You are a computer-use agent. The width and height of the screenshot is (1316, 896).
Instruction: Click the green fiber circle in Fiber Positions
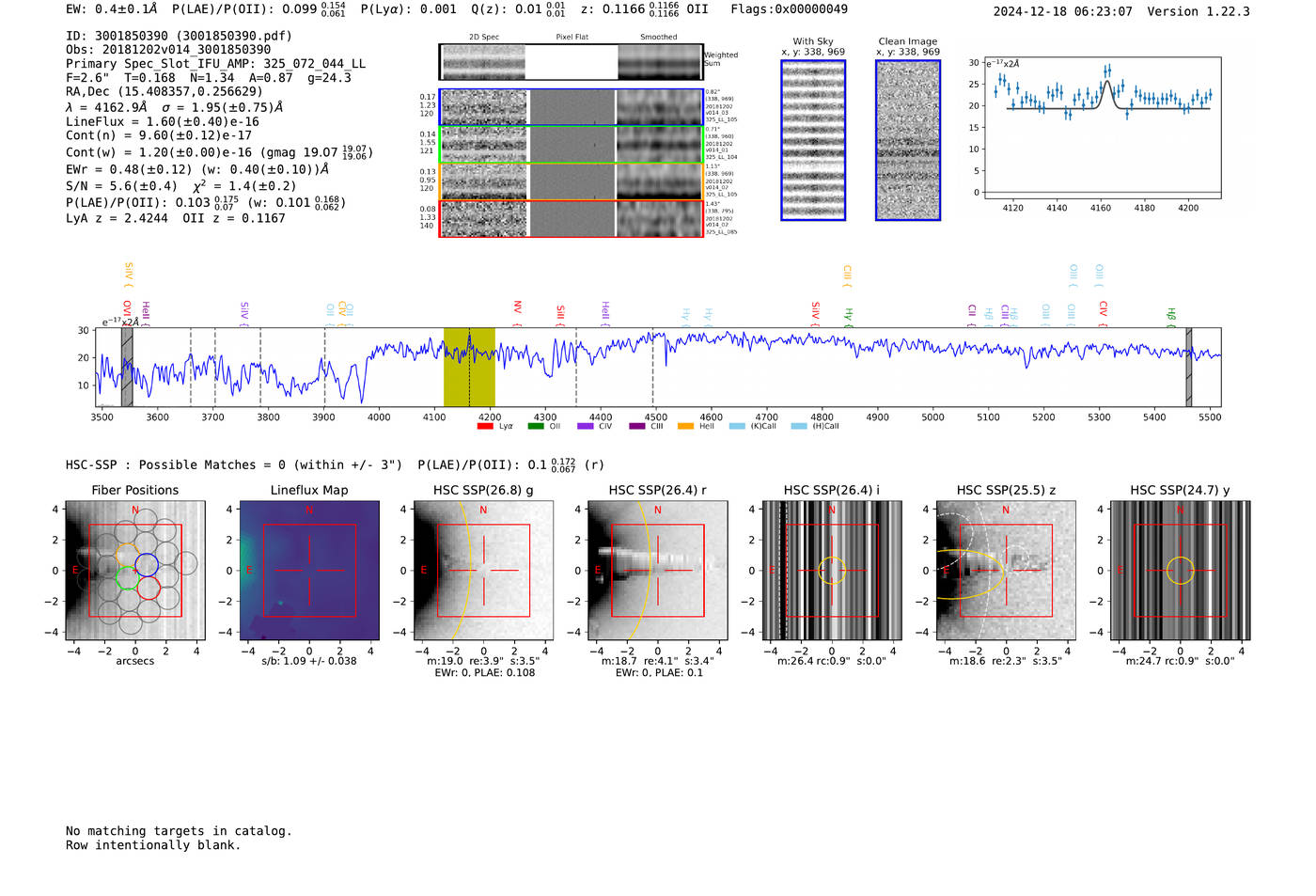point(126,577)
